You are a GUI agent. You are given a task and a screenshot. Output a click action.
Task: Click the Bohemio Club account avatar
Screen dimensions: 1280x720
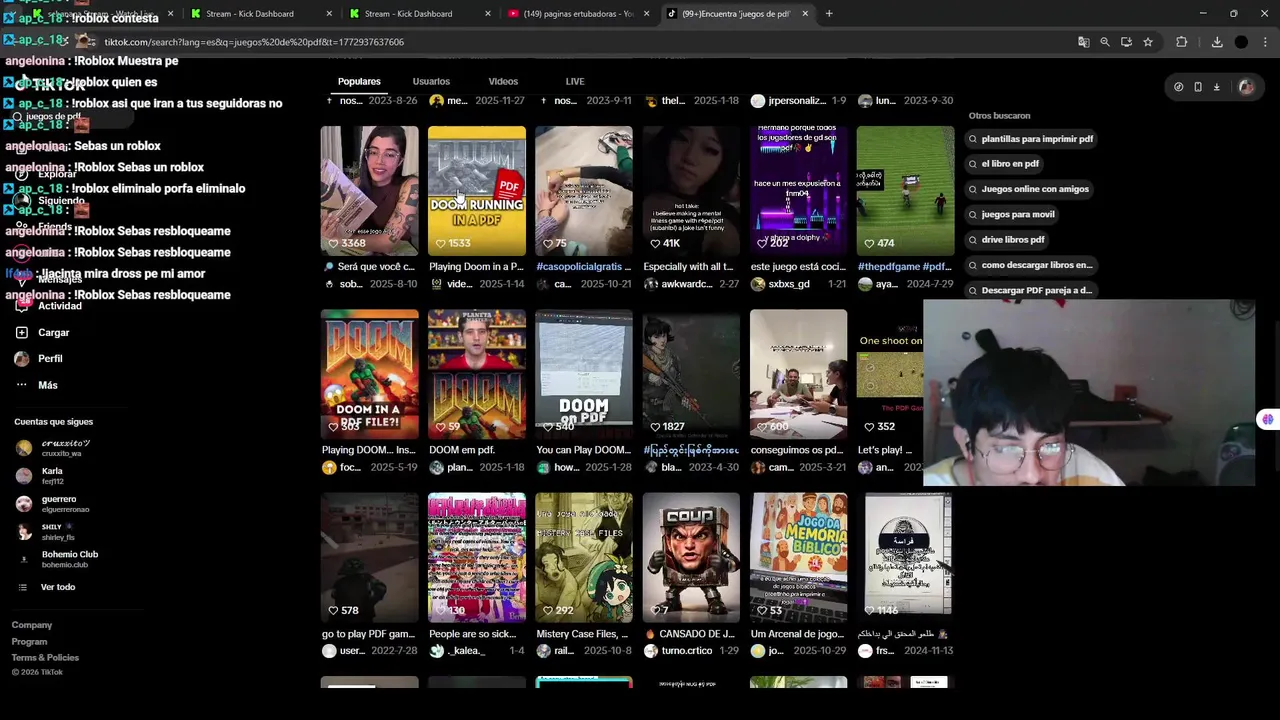click(x=24, y=560)
